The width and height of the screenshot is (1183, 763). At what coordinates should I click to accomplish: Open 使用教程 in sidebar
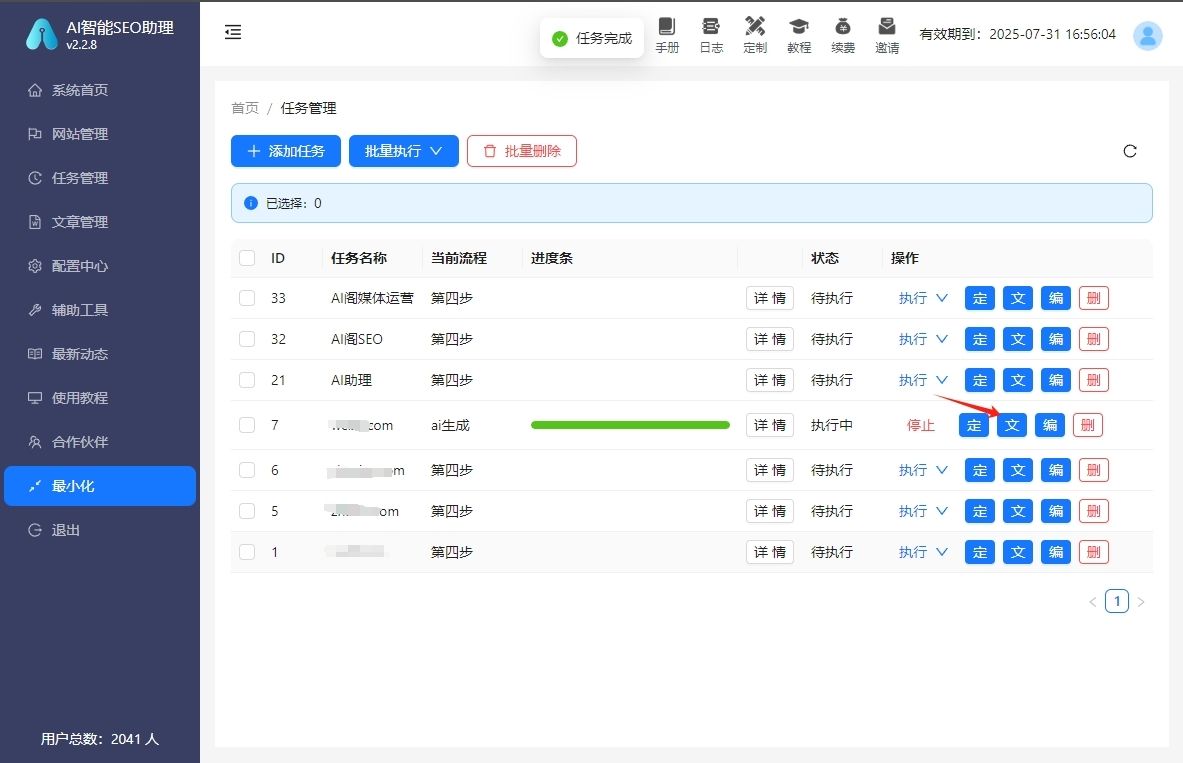click(100, 398)
